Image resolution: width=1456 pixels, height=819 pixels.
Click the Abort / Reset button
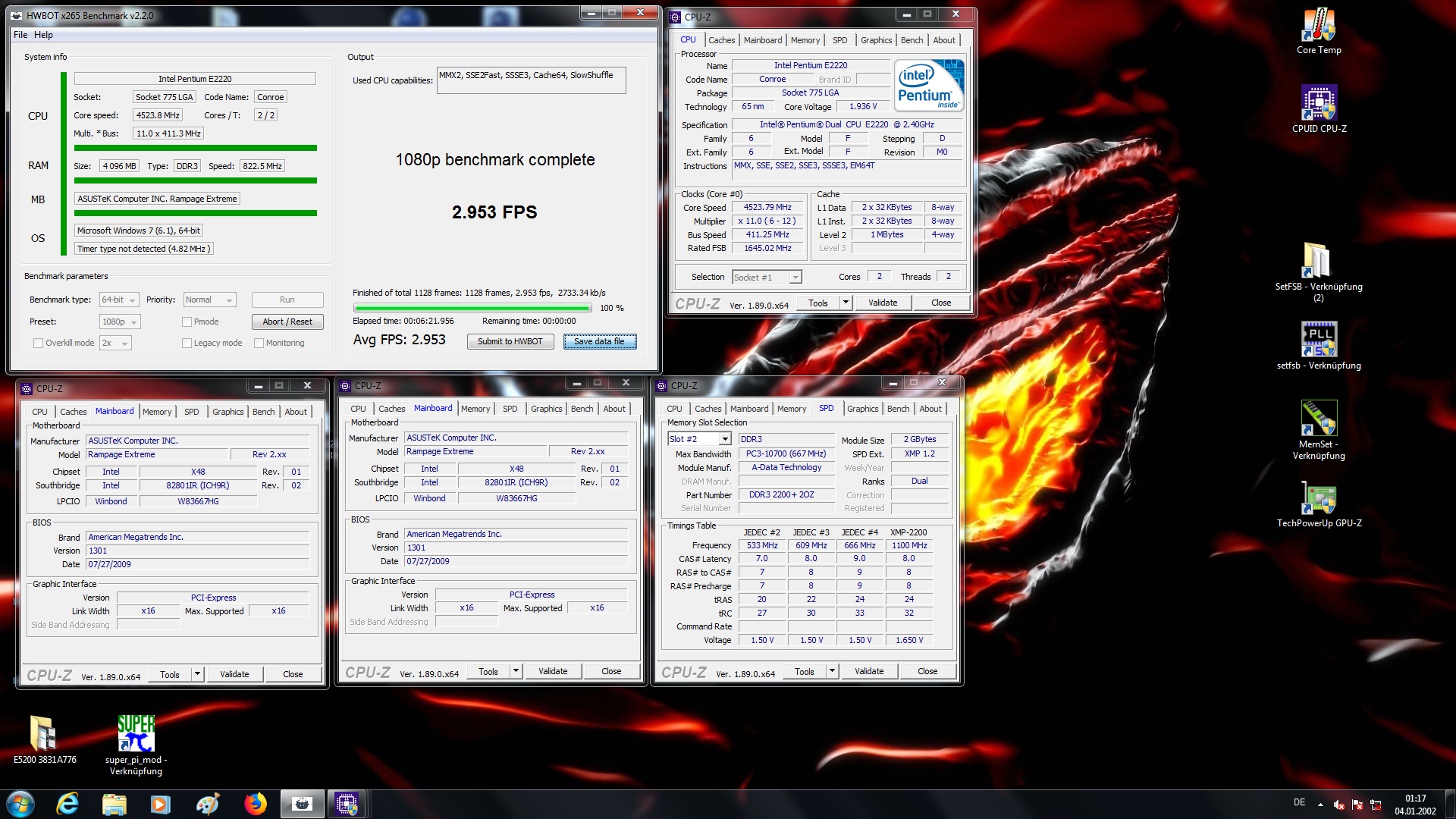[x=287, y=322]
